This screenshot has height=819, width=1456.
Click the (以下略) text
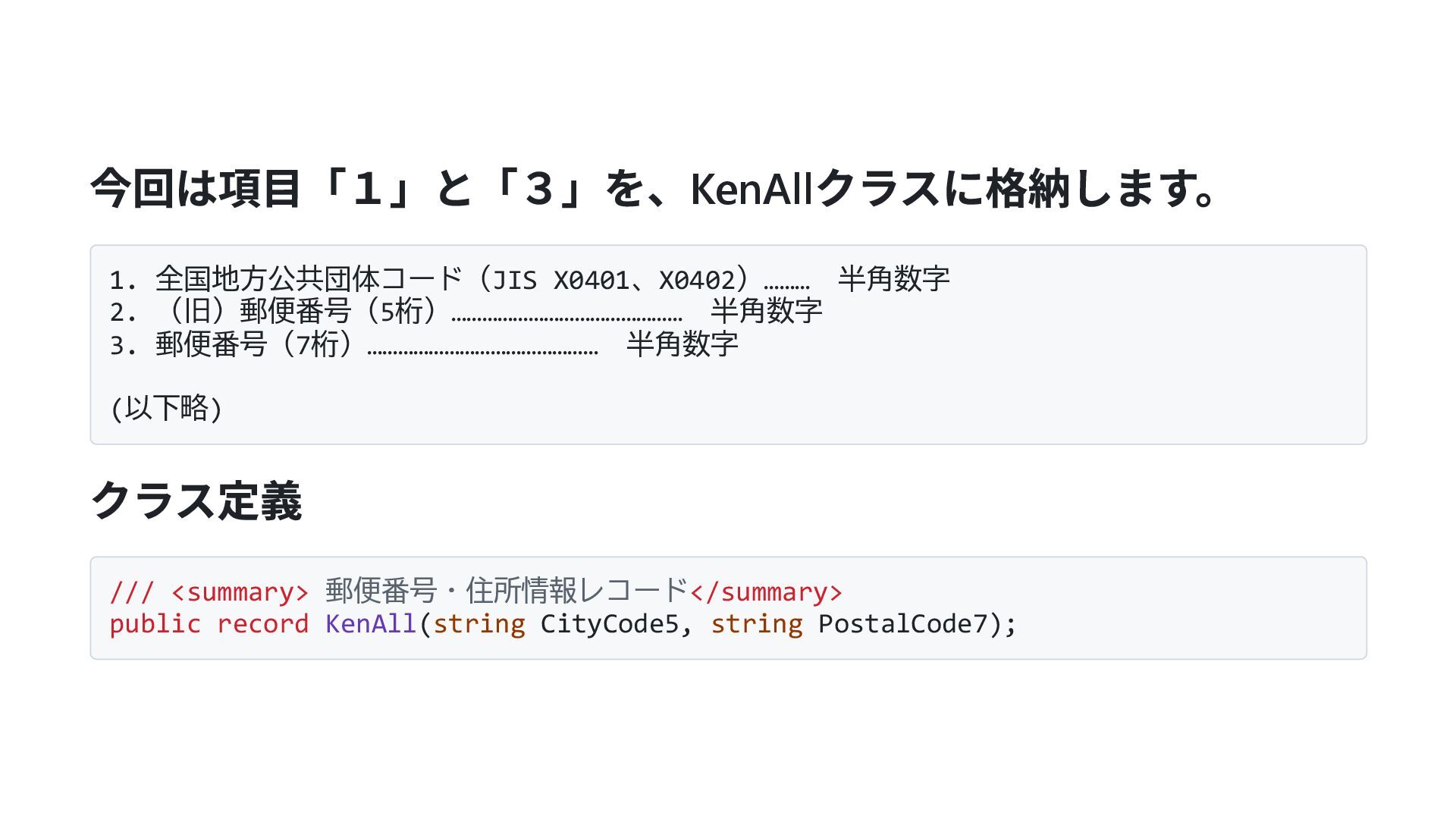click(167, 409)
